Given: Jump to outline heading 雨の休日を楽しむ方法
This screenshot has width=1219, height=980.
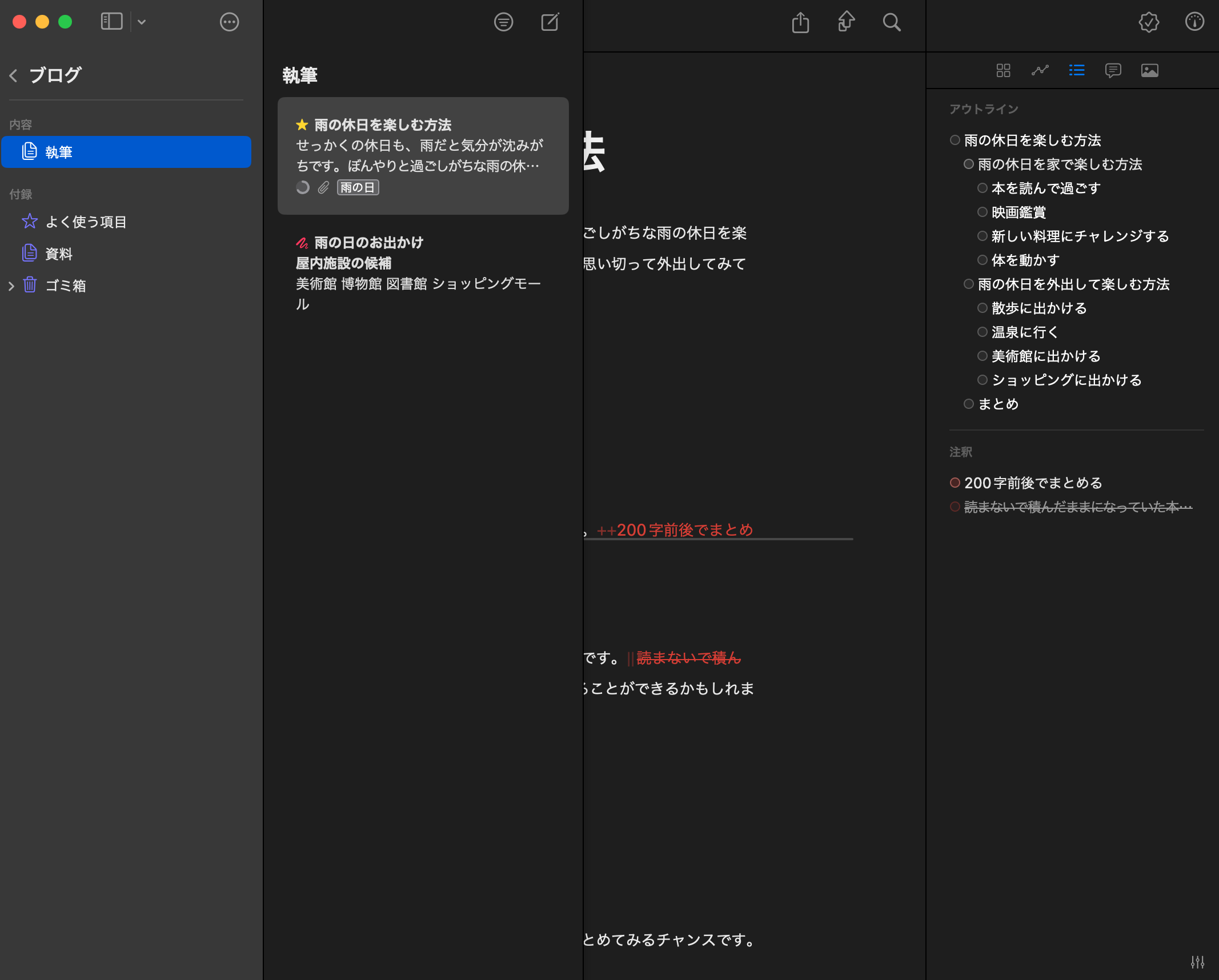Looking at the screenshot, I should 1033,140.
